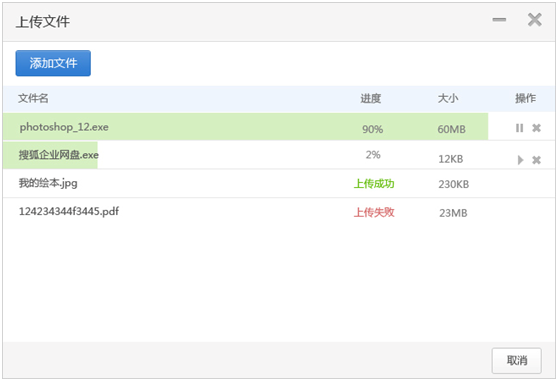
Task: Remove 搜狐企业网盘.exe from the upload list
Action: coord(536,160)
